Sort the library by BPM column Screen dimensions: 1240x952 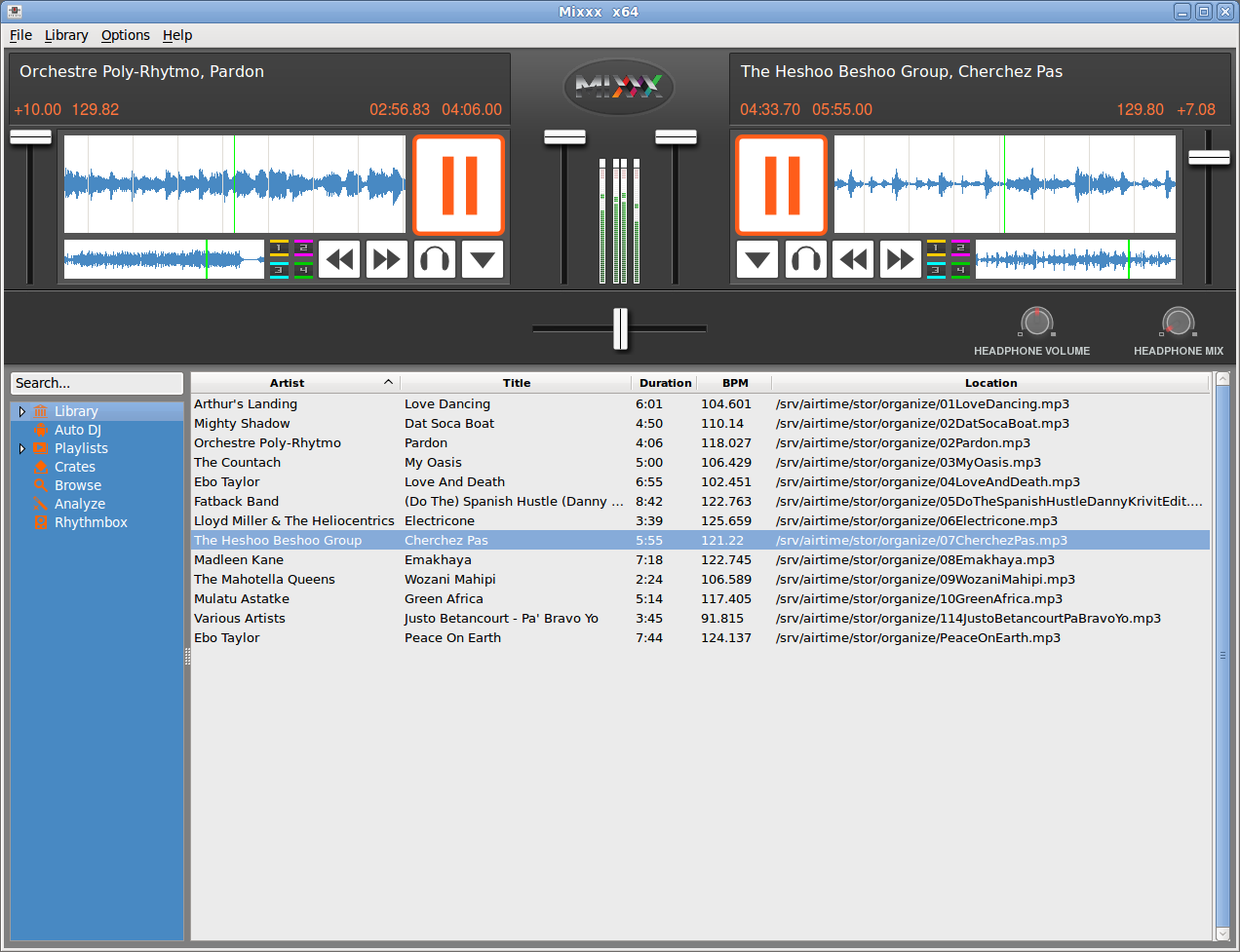pyautogui.click(x=735, y=383)
